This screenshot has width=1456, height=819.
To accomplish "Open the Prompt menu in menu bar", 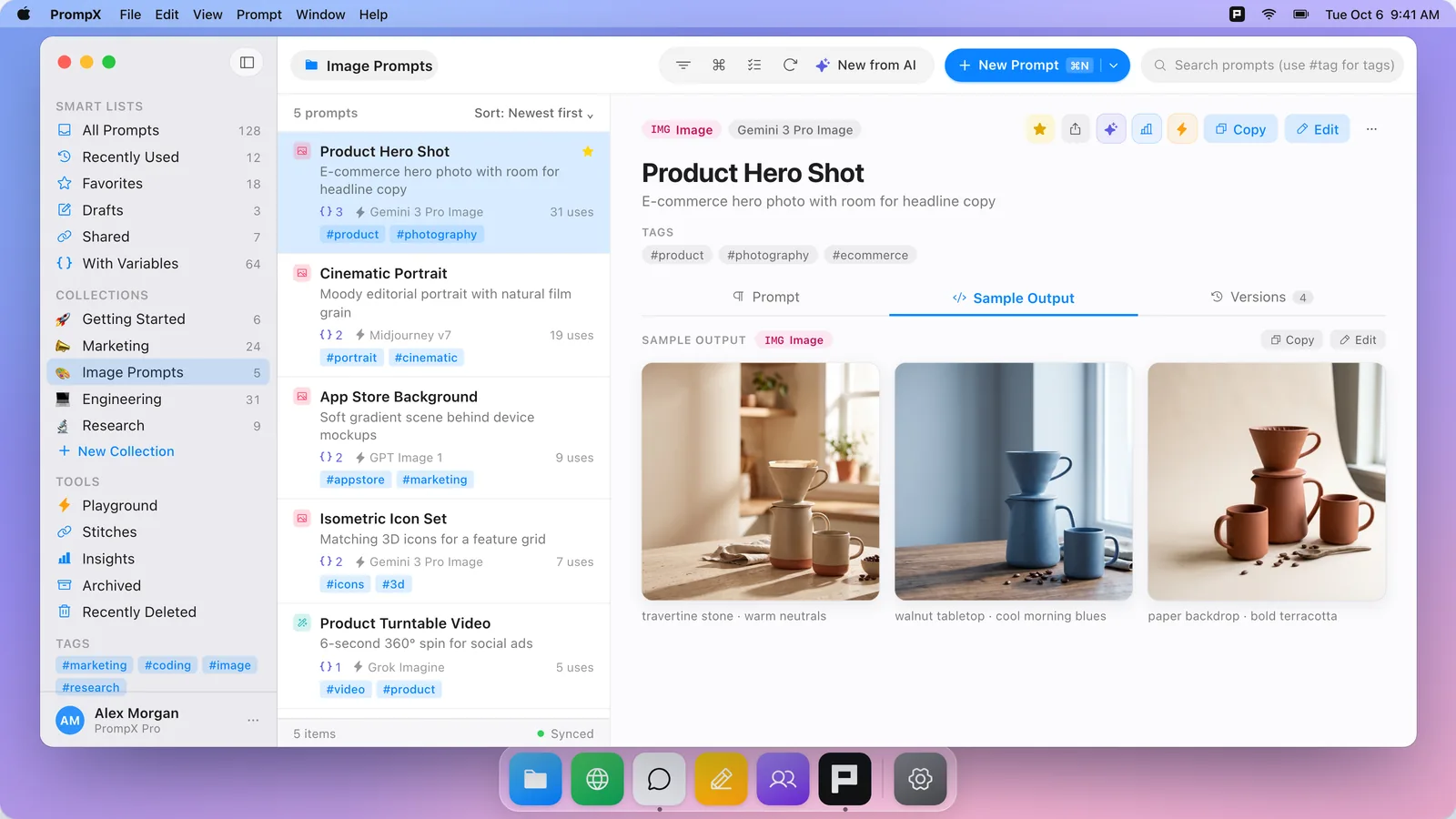I will 259,15.
